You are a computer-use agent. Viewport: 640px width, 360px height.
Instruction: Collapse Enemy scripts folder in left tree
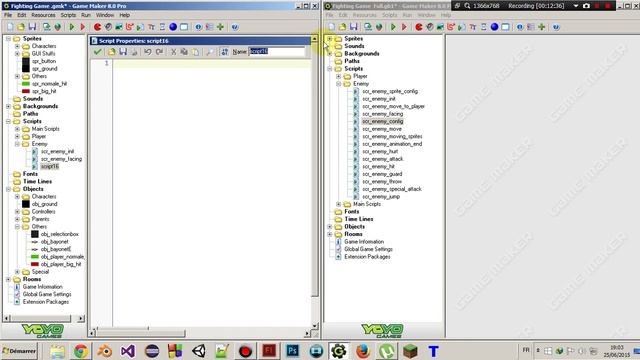(x=17, y=144)
